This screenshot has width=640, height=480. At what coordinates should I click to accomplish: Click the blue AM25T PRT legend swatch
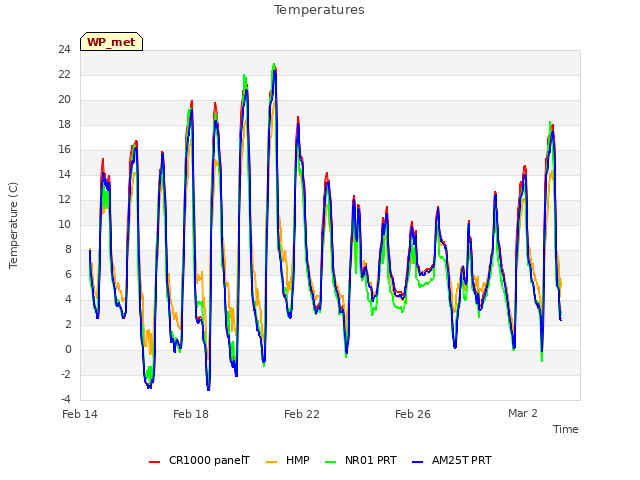click(418, 462)
